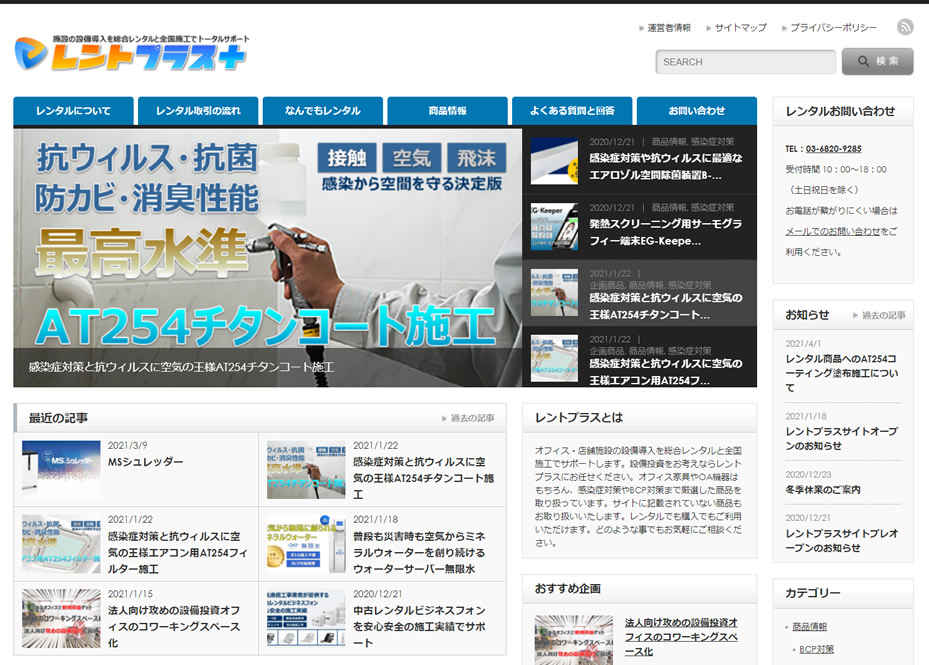The width and height of the screenshot is (929, 665).
Task: Click the メールでのお問い合わせ link
Action: pos(833,231)
